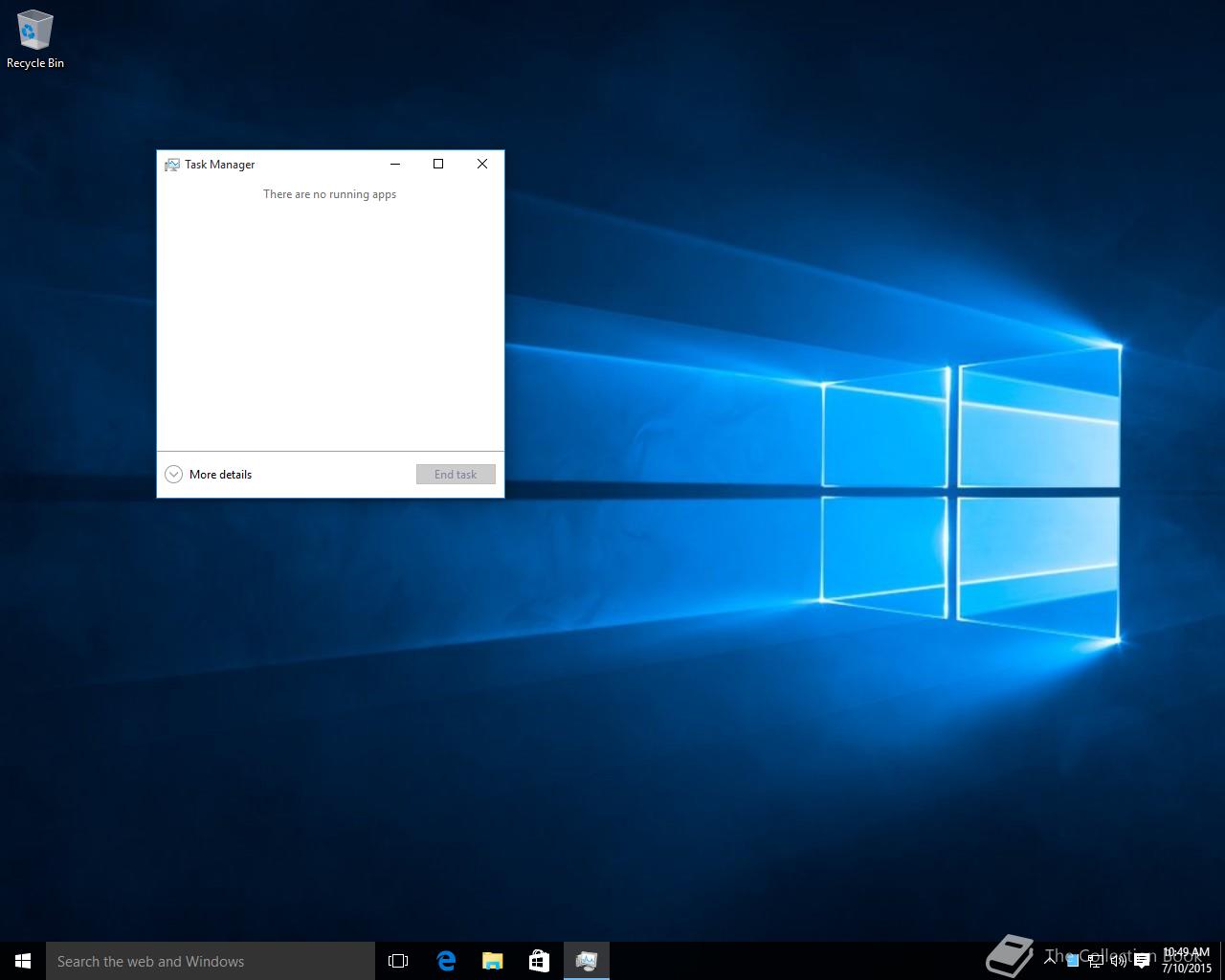
Task: Open the volume control tray icon
Action: point(1119,961)
